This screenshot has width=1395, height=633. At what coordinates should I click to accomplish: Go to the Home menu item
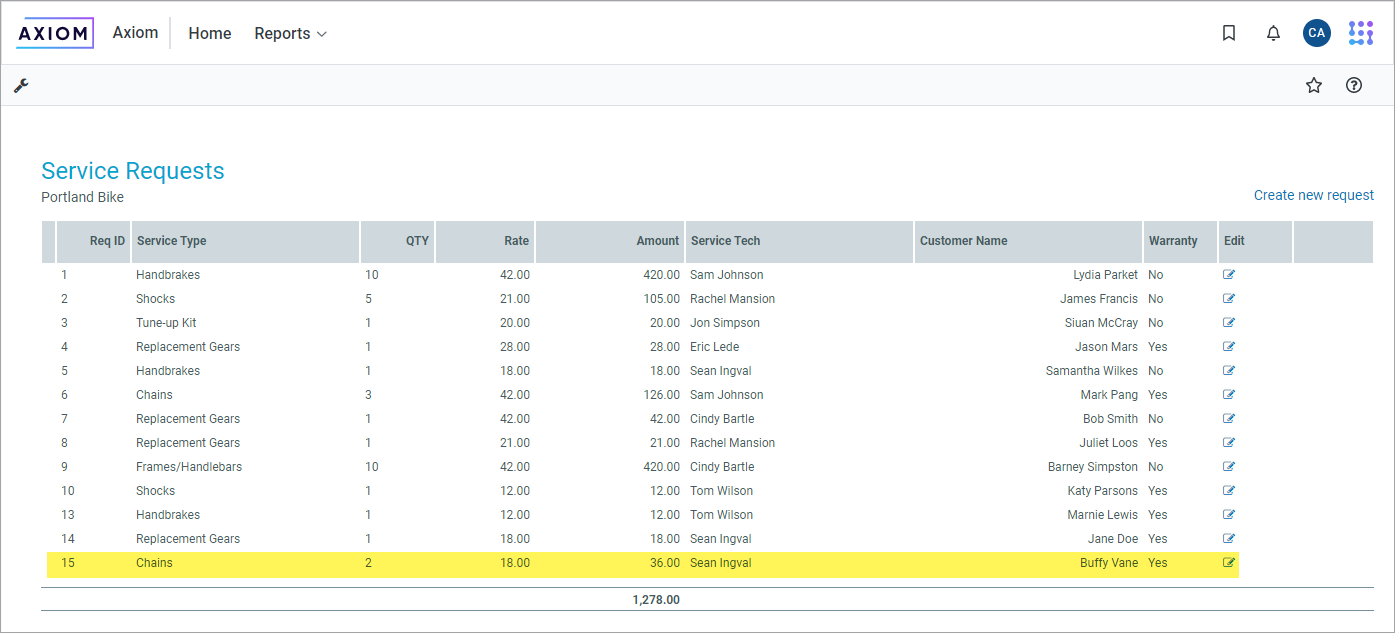click(x=210, y=34)
